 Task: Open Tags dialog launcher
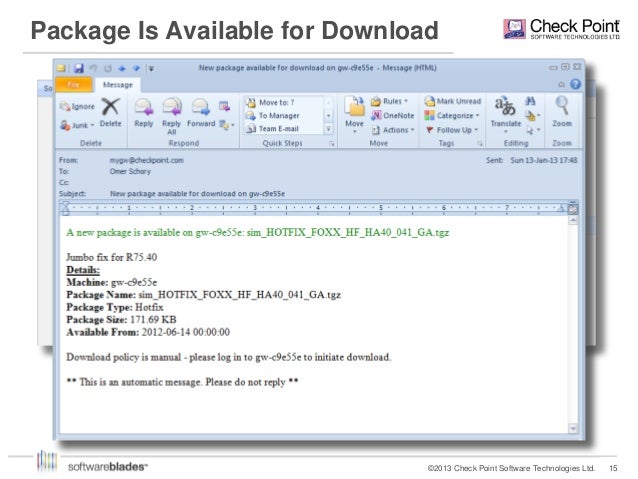click(480, 144)
